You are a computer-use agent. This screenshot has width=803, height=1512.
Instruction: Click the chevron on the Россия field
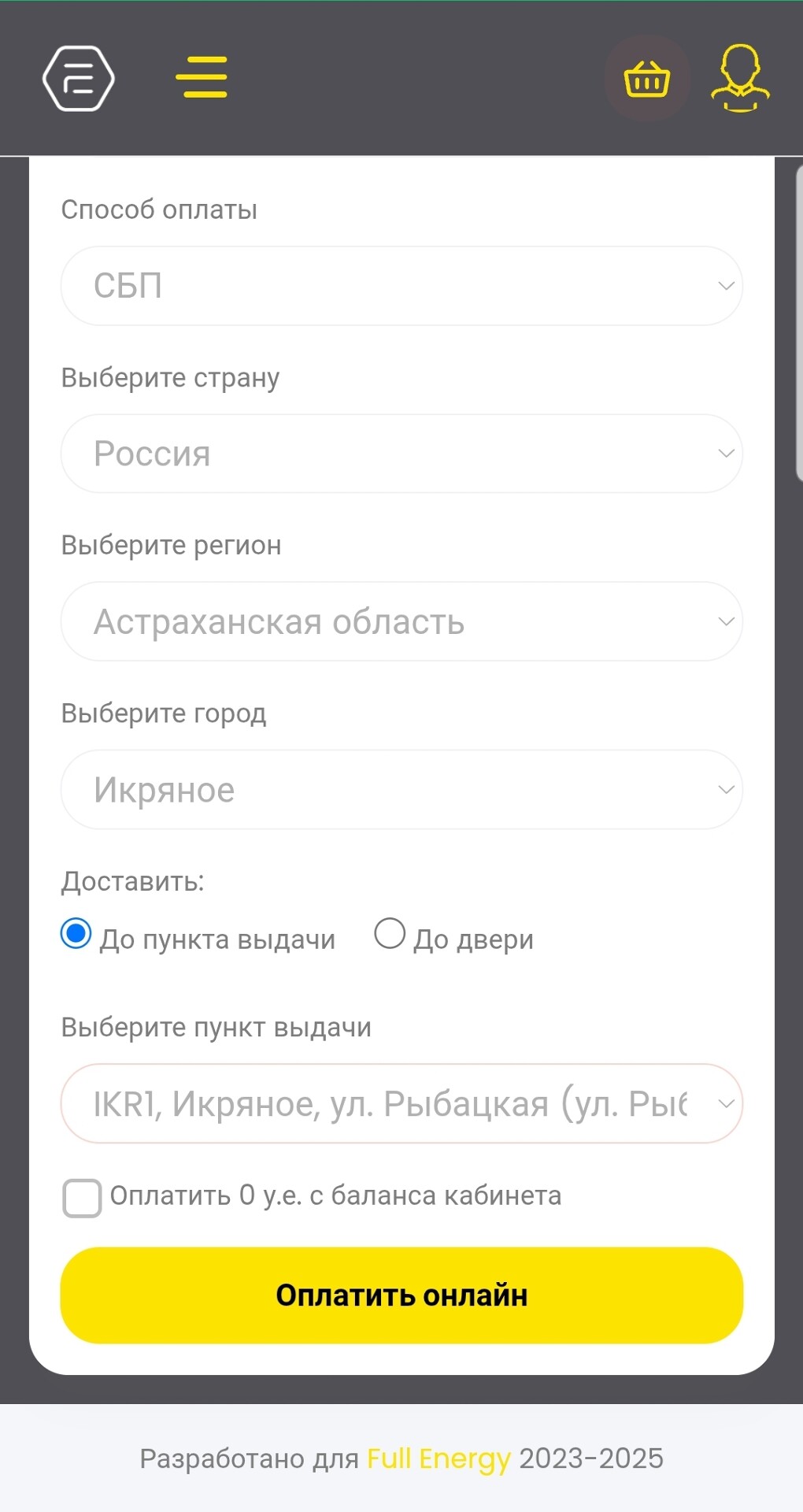point(726,454)
